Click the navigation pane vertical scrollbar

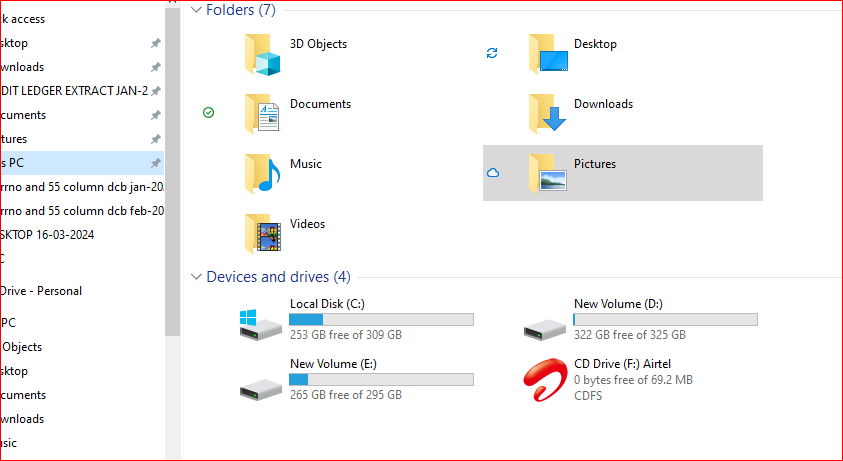[173, 172]
